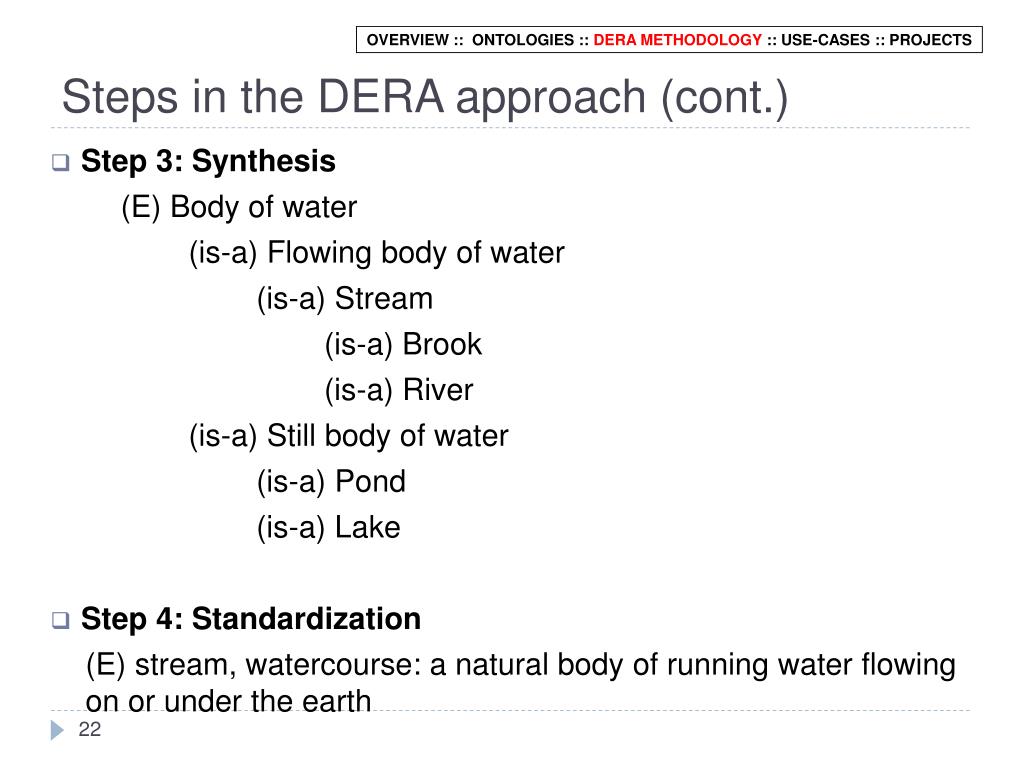Screen dimensions: 1023x767
Task: Click the (is-a) Brook leaf item
Action: click(x=403, y=344)
